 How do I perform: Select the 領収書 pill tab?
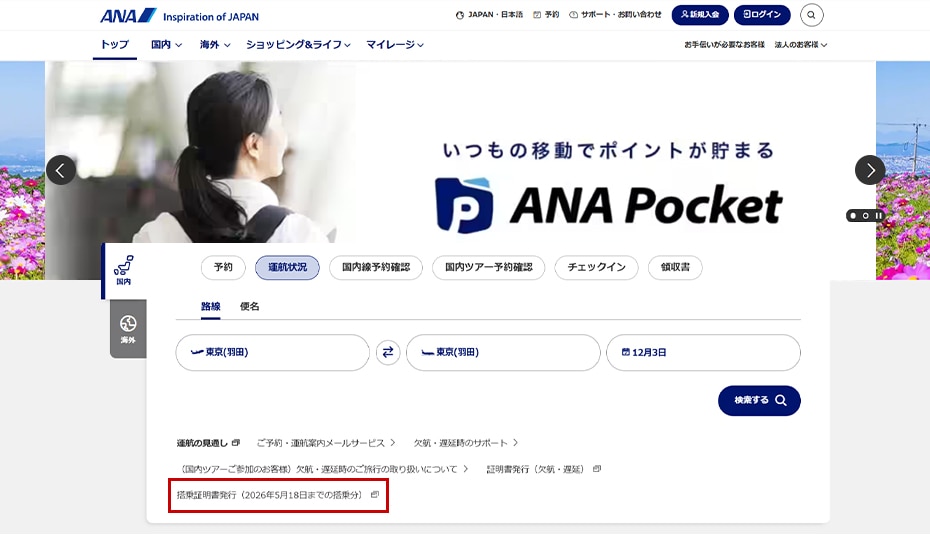pos(676,267)
